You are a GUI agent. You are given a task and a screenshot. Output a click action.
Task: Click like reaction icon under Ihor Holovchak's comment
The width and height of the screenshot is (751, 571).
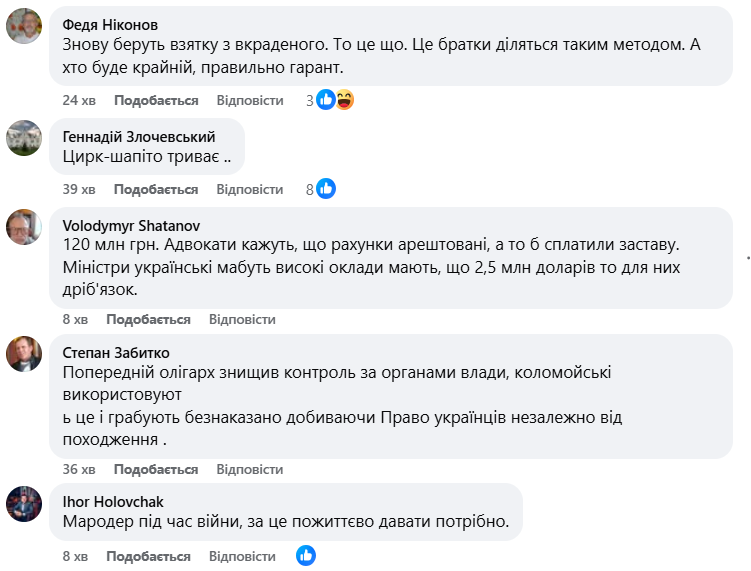coord(306,555)
